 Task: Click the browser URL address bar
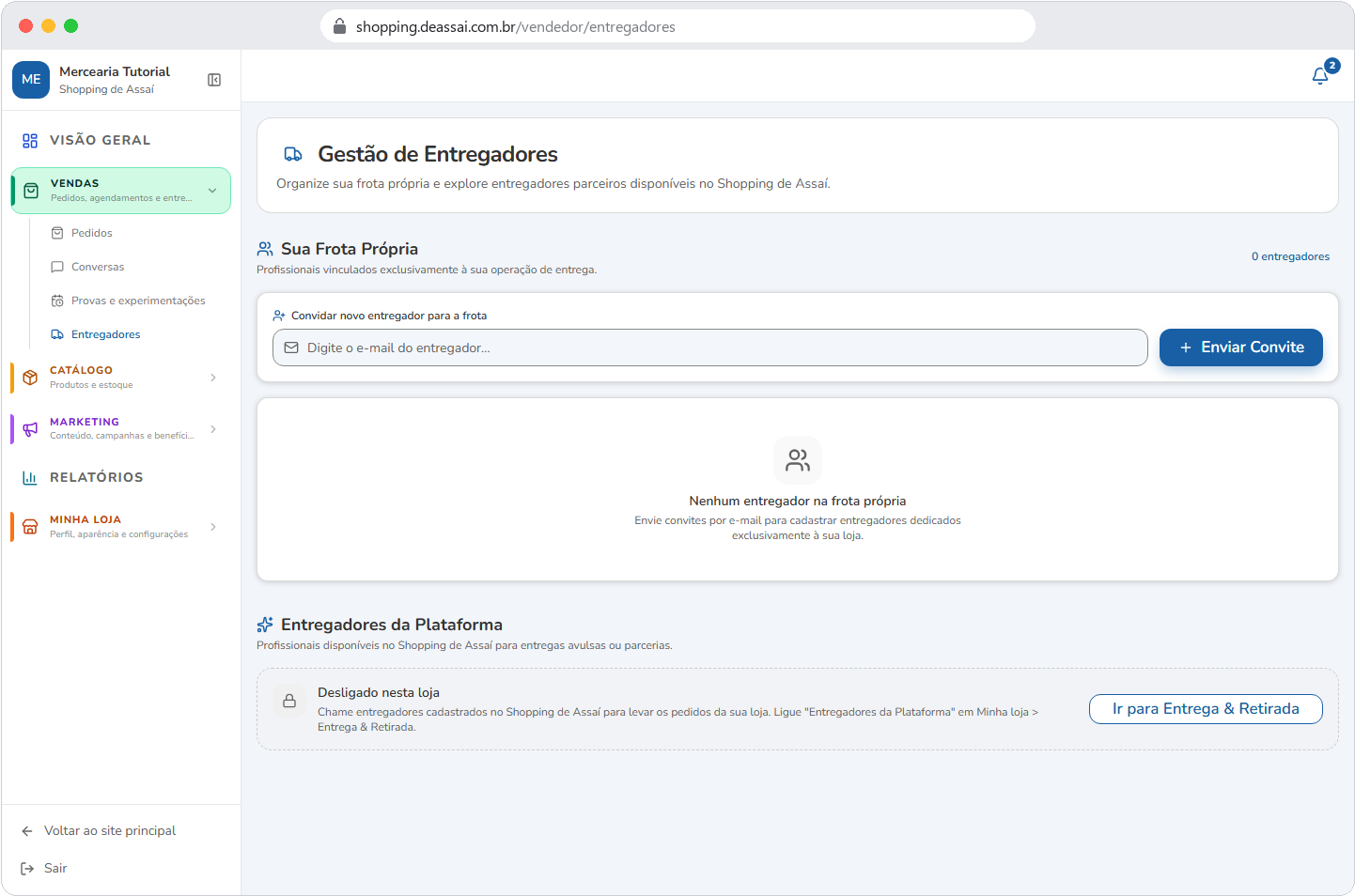tap(677, 26)
